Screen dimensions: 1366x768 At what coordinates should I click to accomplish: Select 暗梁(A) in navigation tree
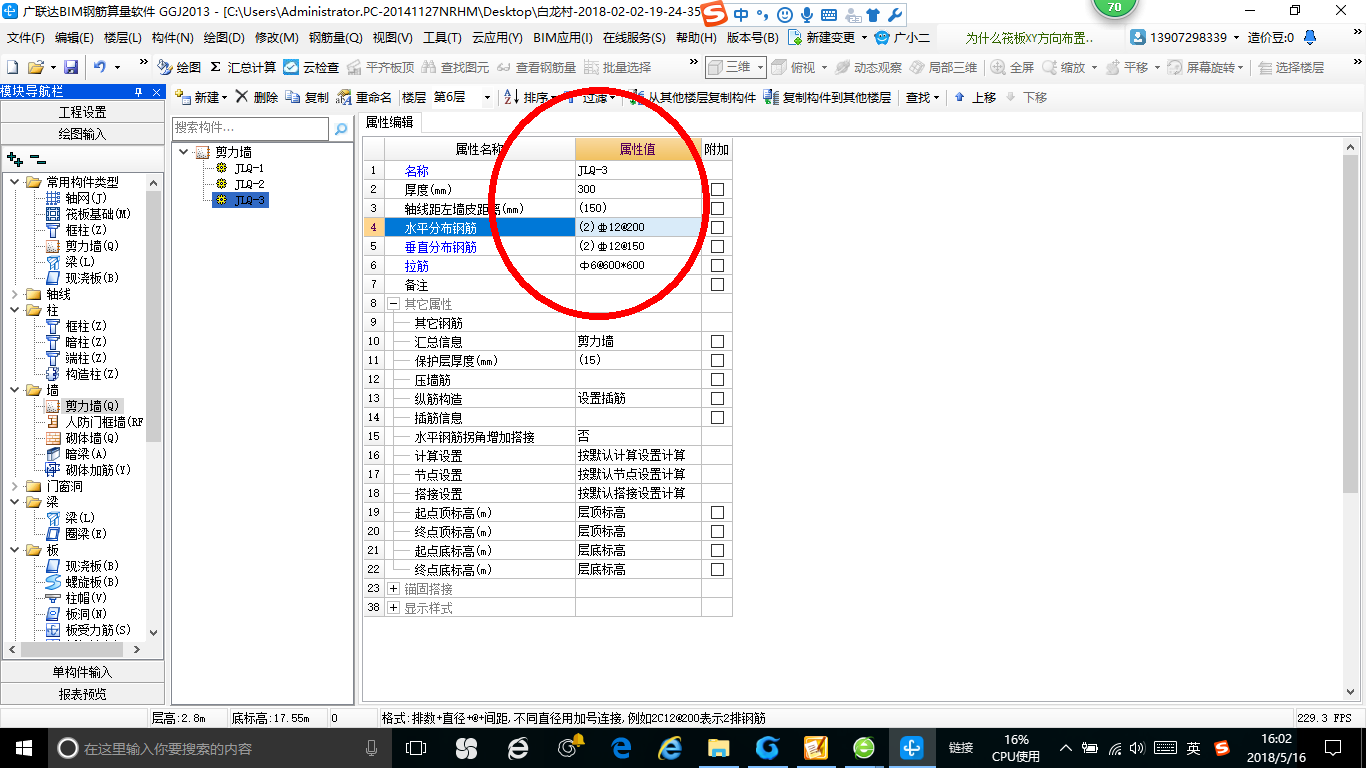click(86, 454)
